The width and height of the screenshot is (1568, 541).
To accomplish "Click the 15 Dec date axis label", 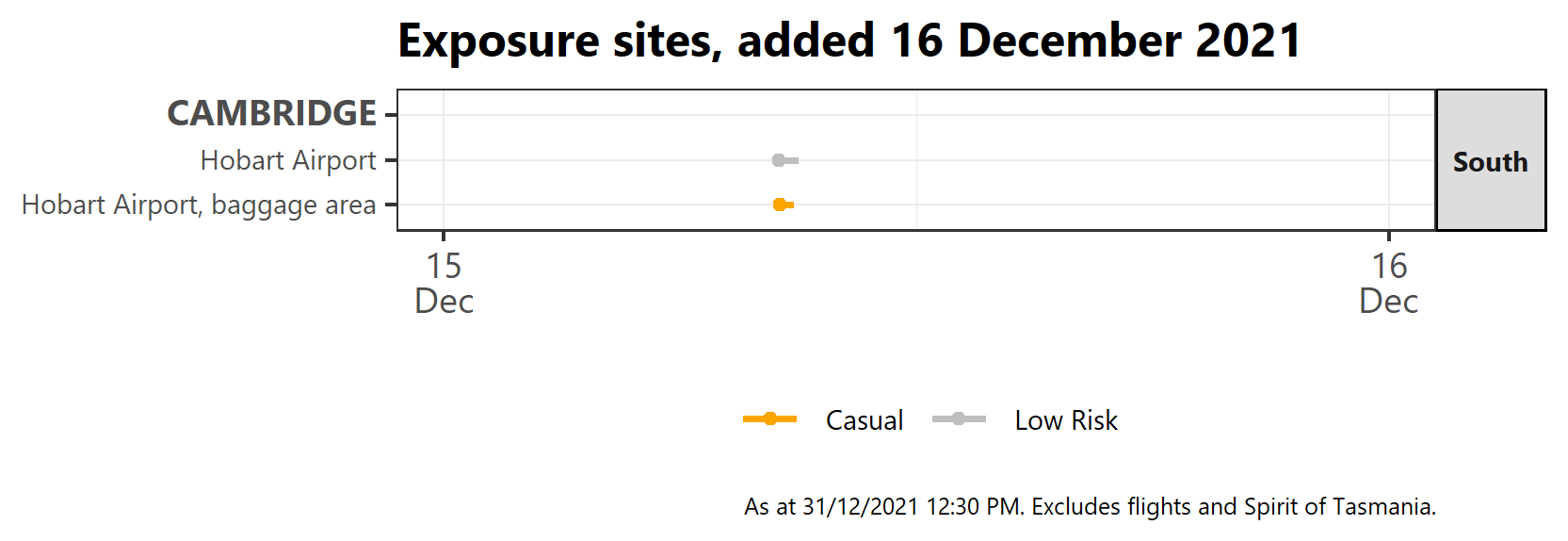I will (x=444, y=284).
